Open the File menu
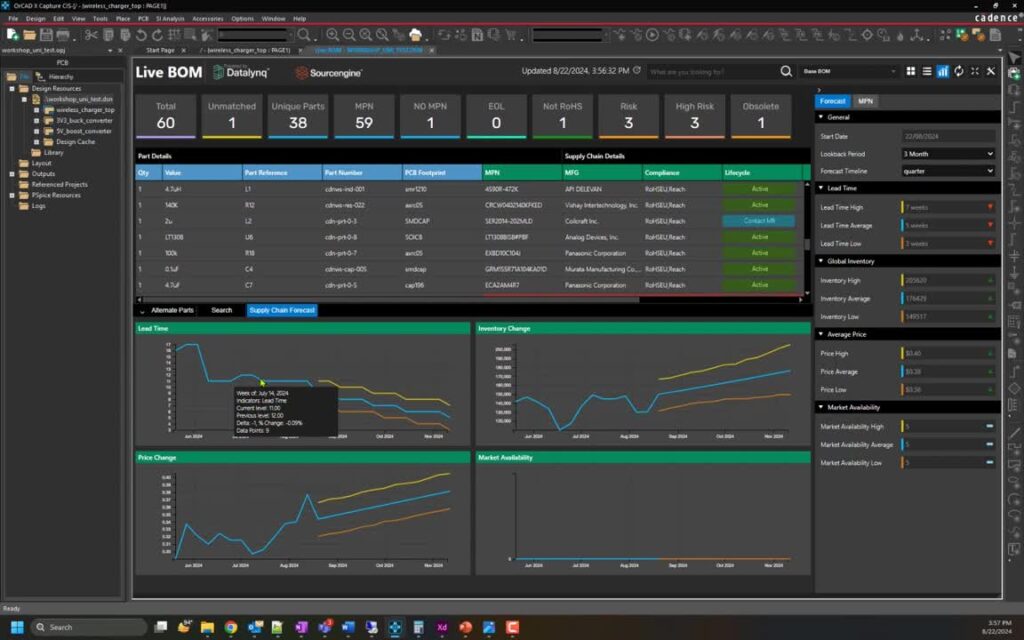Screen dimensions: 1024x640 coord(13,18)
